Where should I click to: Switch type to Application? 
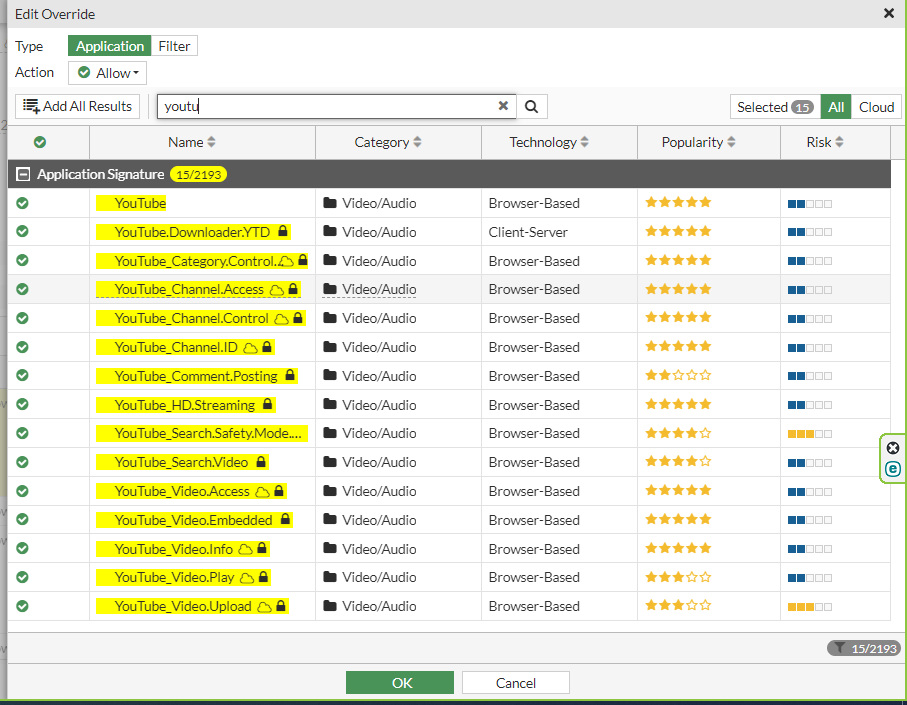click(110, 46)
